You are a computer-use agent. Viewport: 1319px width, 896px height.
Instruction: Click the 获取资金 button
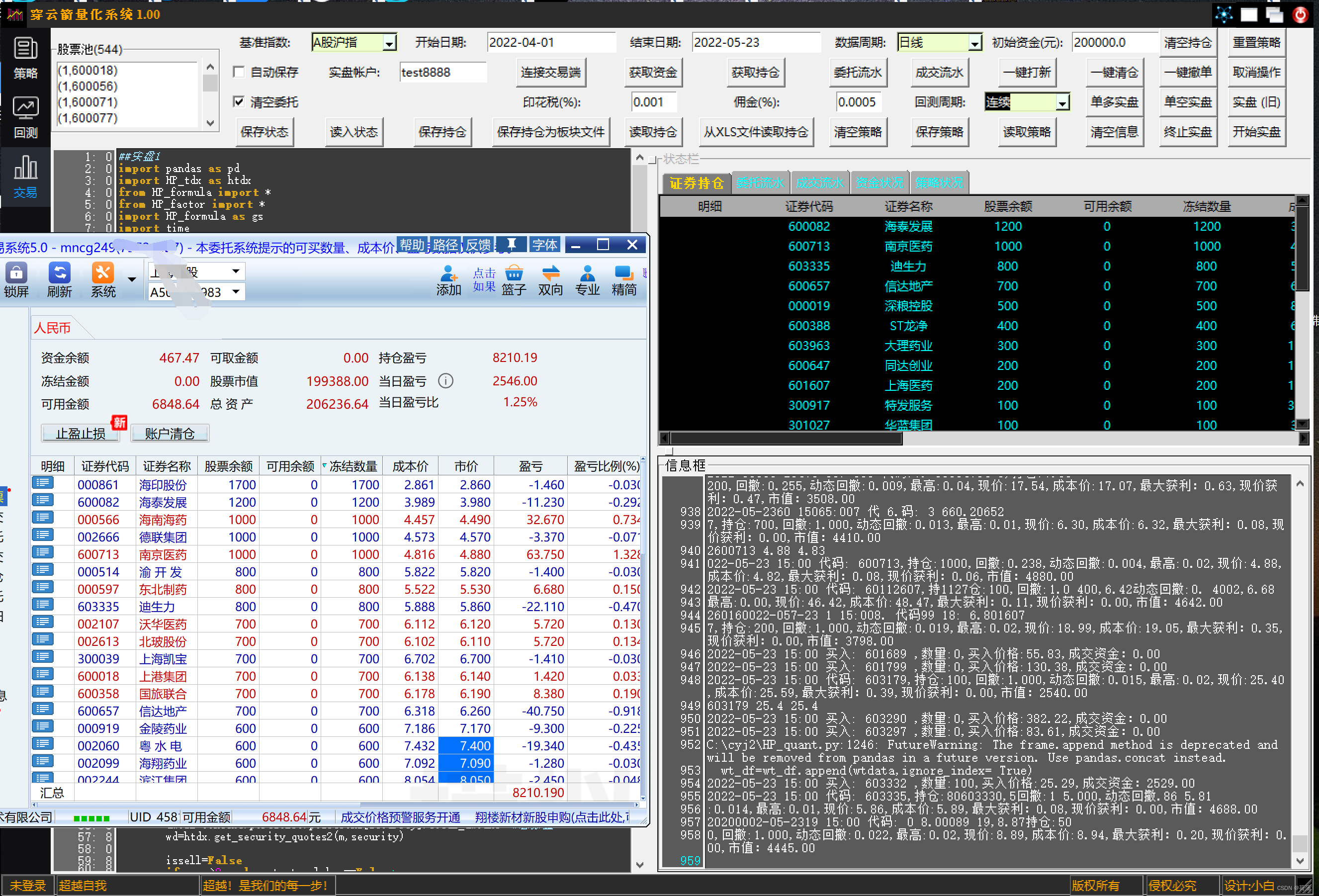point(653,72)
